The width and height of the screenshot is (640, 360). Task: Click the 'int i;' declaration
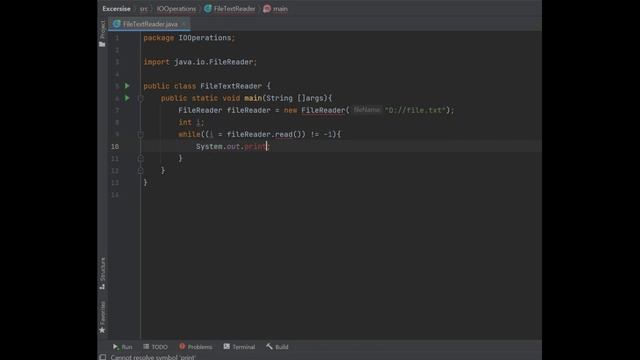point(191,122)
